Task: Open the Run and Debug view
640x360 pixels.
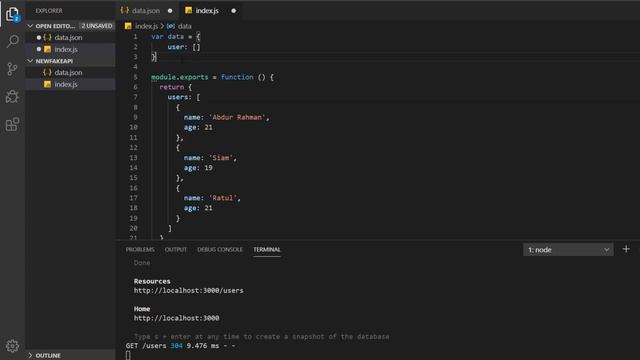Action: click(12, 97)
